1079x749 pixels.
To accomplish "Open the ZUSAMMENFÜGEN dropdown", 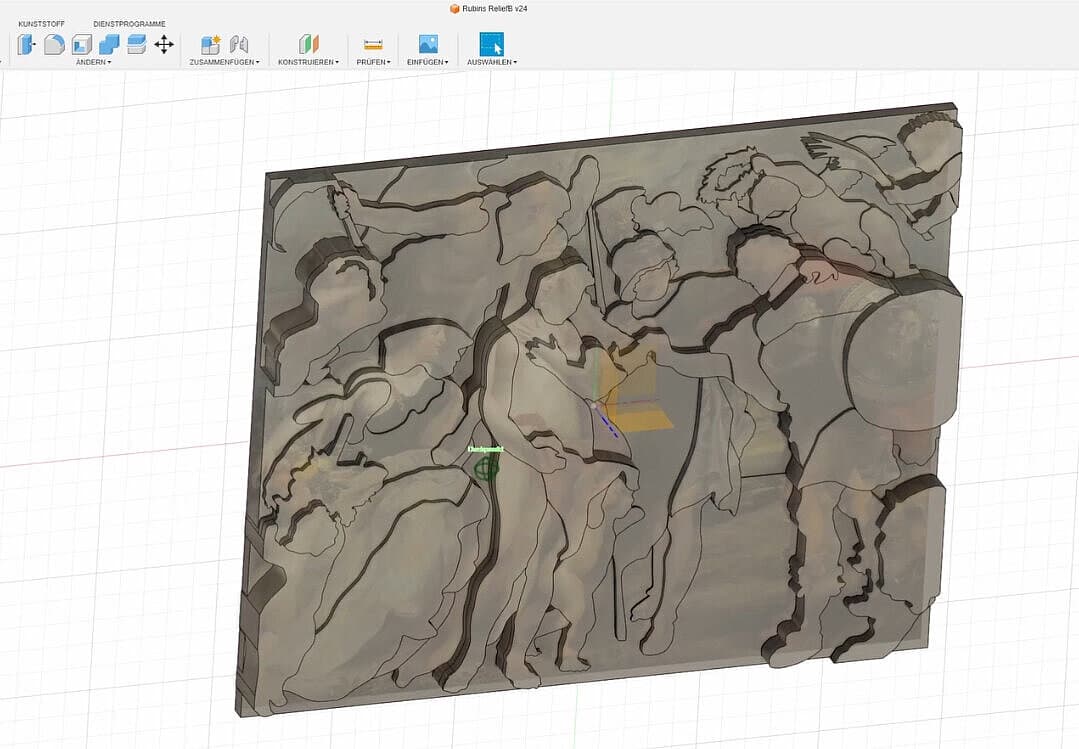I will coord(224,62).
